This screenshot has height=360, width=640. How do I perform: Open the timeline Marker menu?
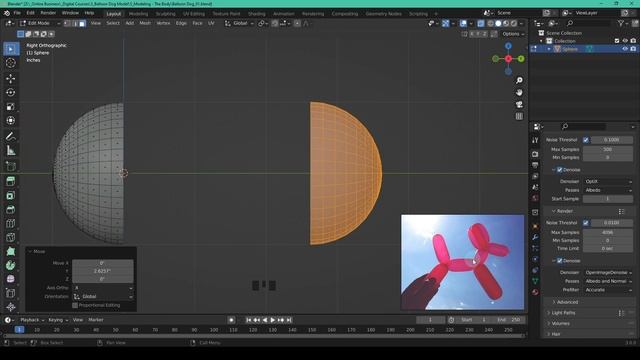click(96, 320)
